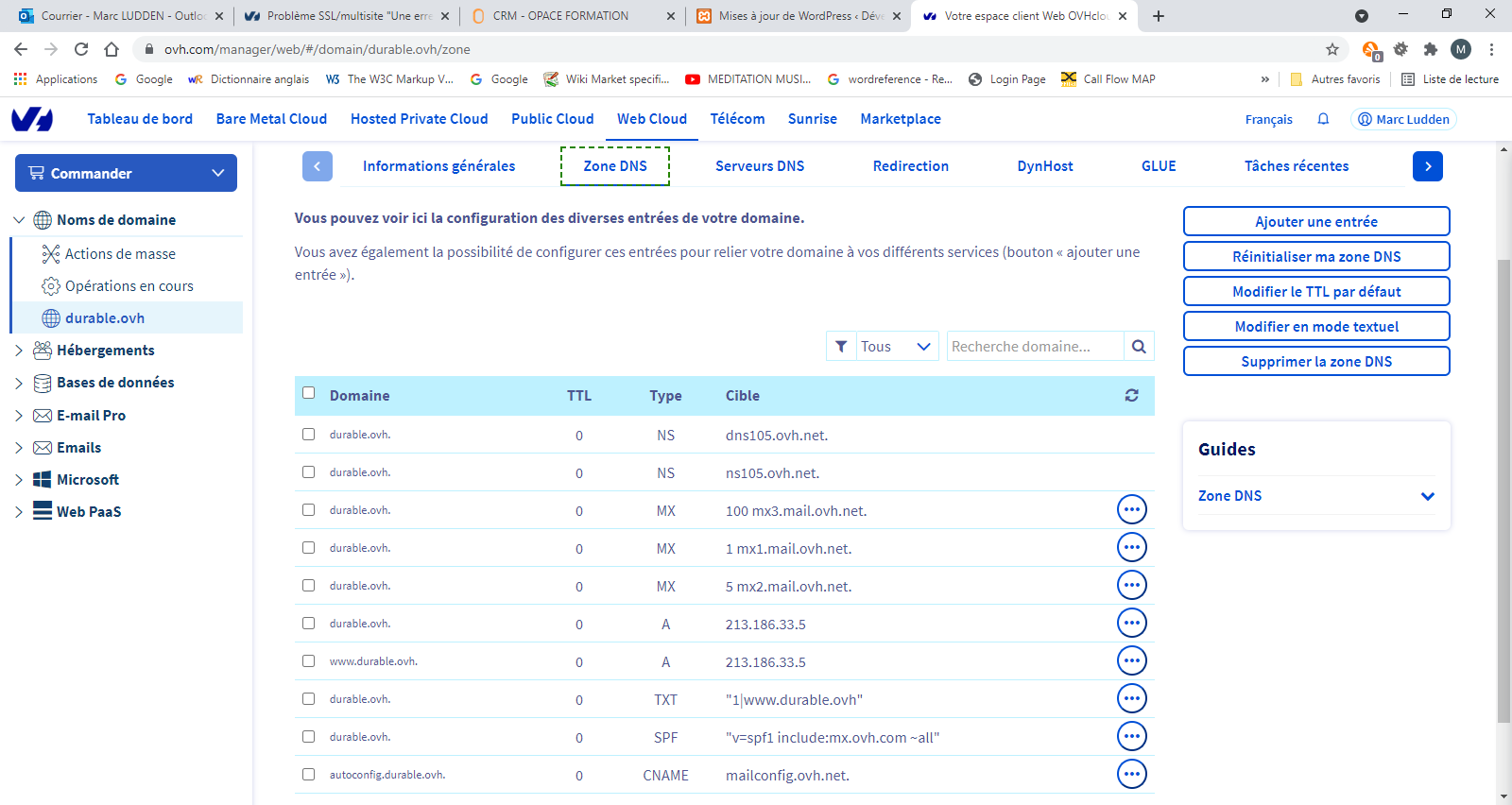1512x805 pixels.
Task: Toggle the select-all checkbox in table header
Action: pos(308,393)
